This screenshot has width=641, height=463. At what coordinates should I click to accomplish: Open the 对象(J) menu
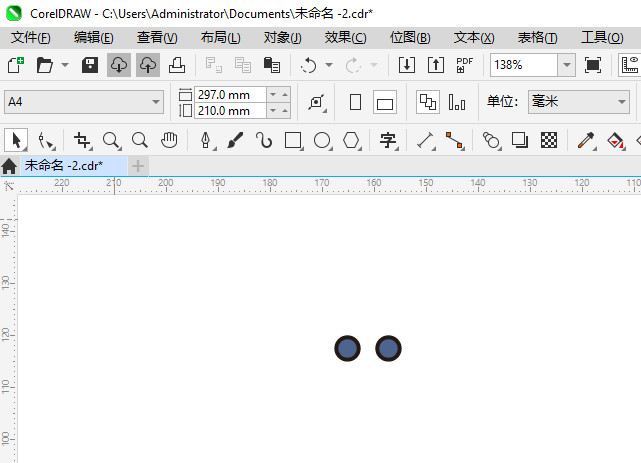282,38
